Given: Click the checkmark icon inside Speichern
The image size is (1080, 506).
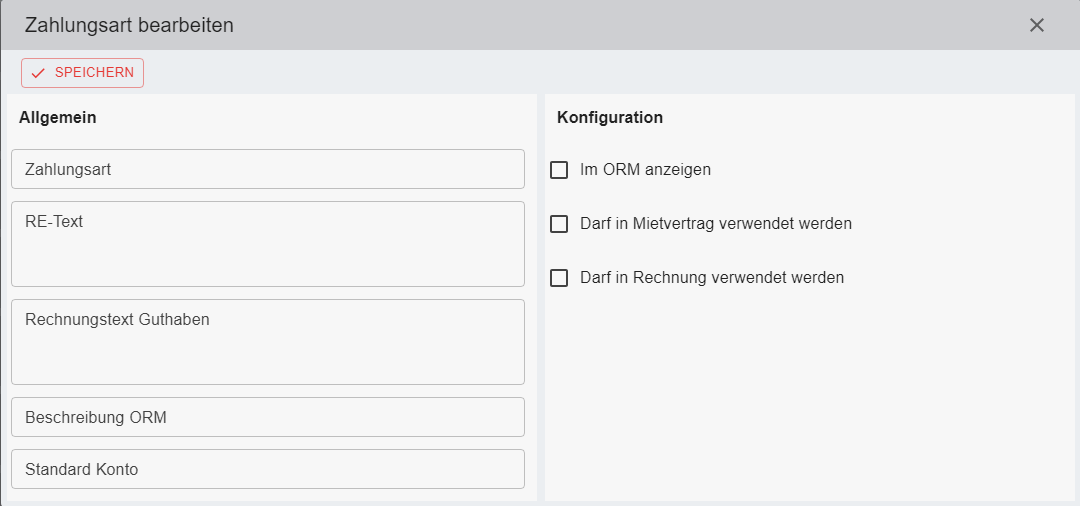Looking at the screenshot, I should [x=39, y=73].
